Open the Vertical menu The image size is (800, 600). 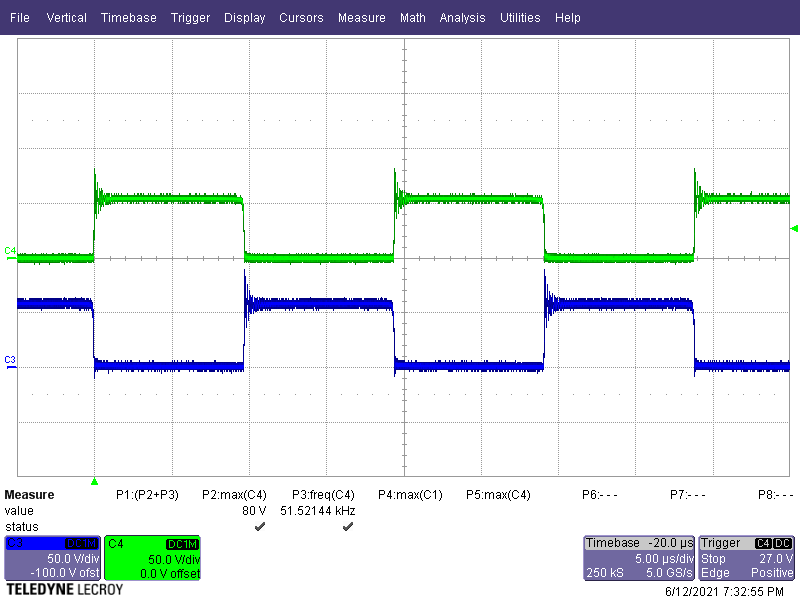pos(66,18)
